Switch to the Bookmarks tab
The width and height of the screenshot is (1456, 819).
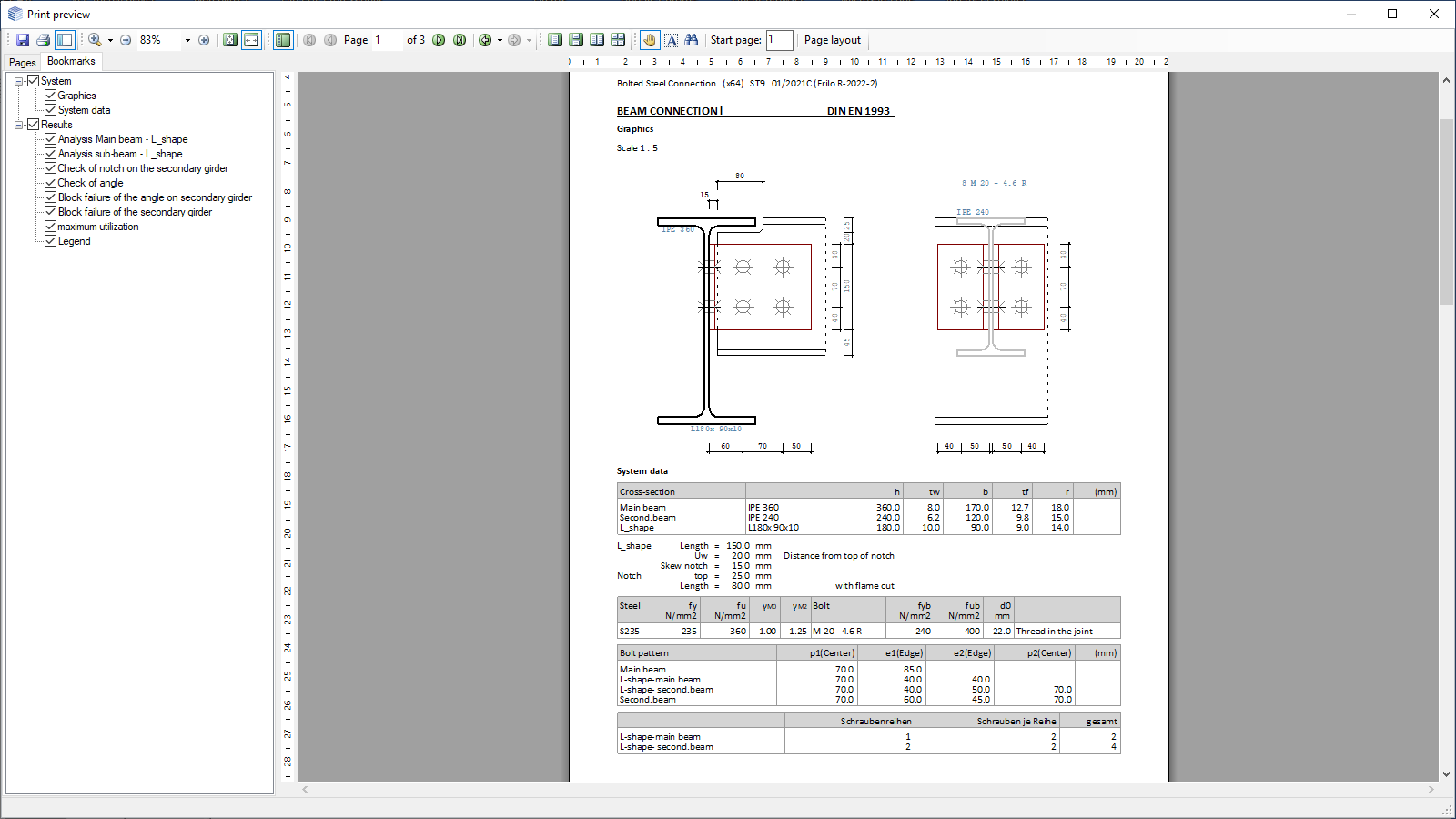coord(71,61)
